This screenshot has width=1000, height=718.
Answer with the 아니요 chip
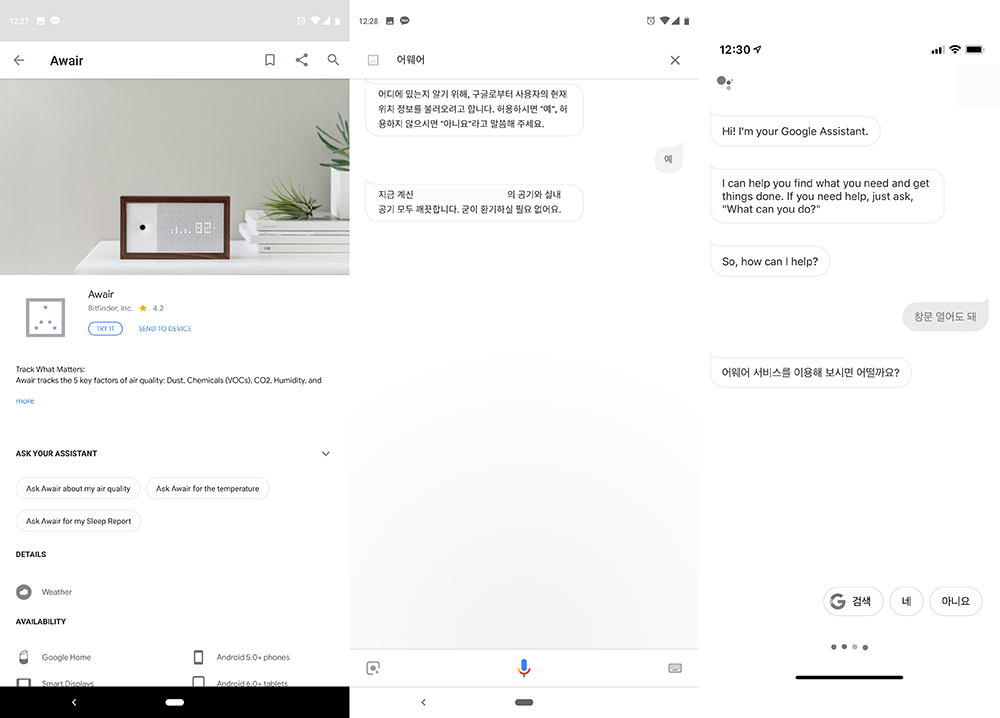[x=955, y=601]
